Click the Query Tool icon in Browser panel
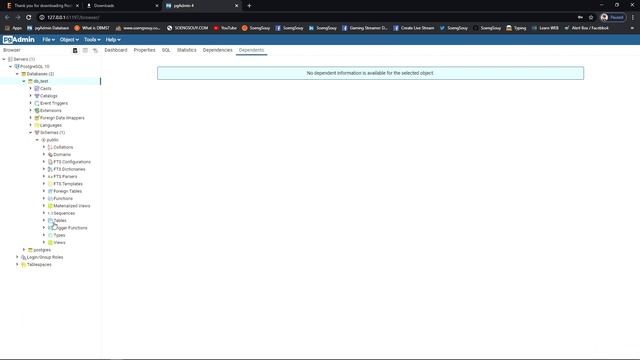 (x=75, y=50)
